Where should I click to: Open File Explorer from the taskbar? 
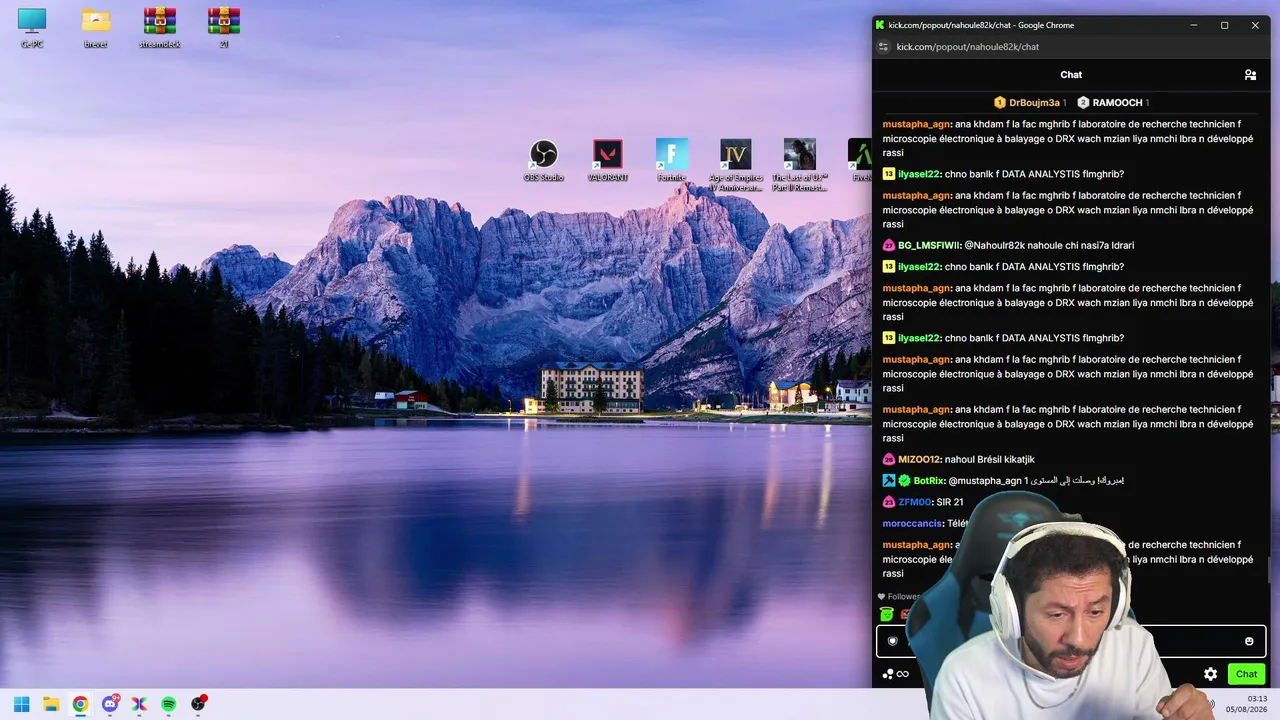click(x=51, y=704)
